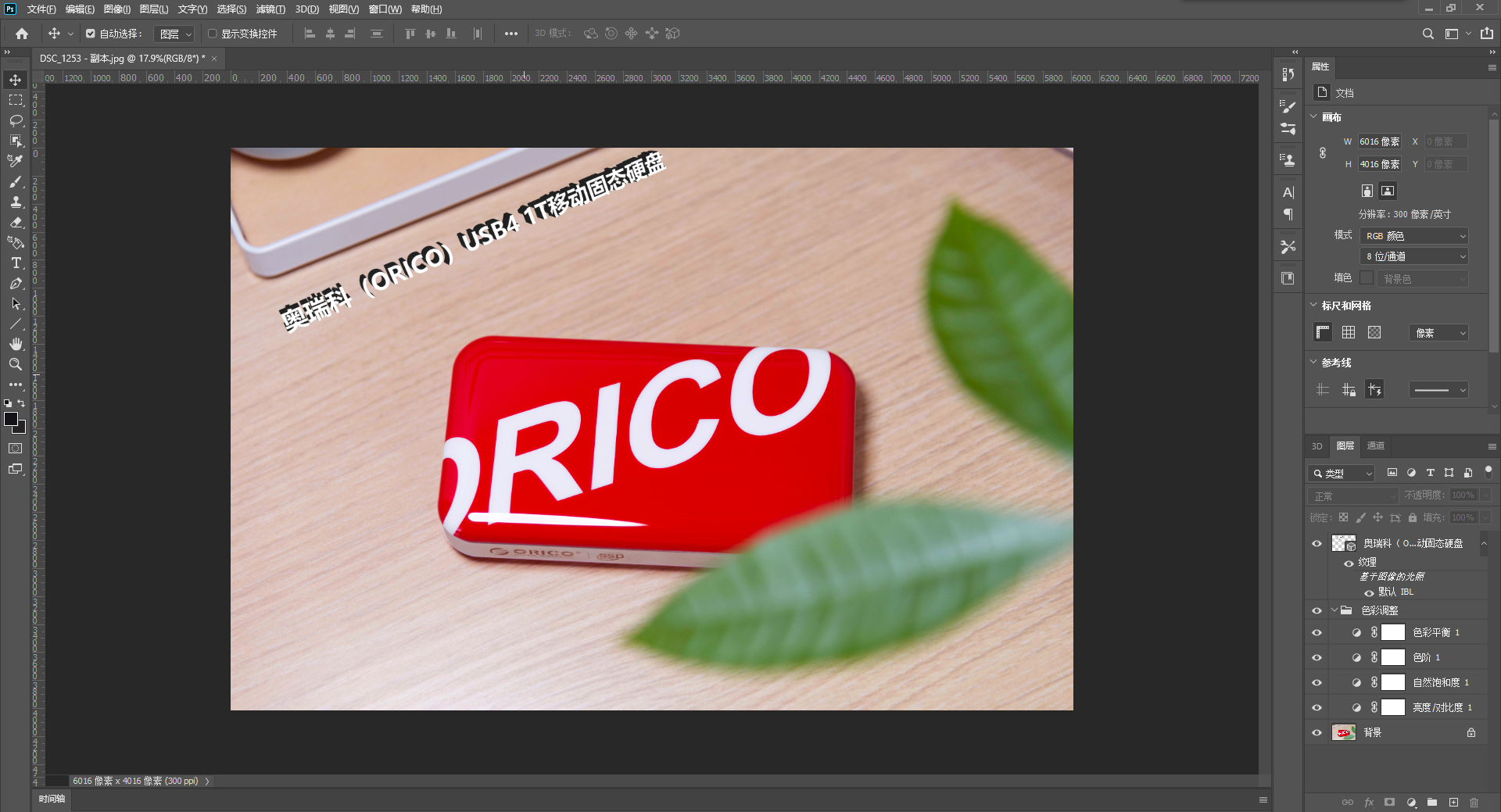
Task: Close the DSC_1253 document tab
Action: point(214,59)
